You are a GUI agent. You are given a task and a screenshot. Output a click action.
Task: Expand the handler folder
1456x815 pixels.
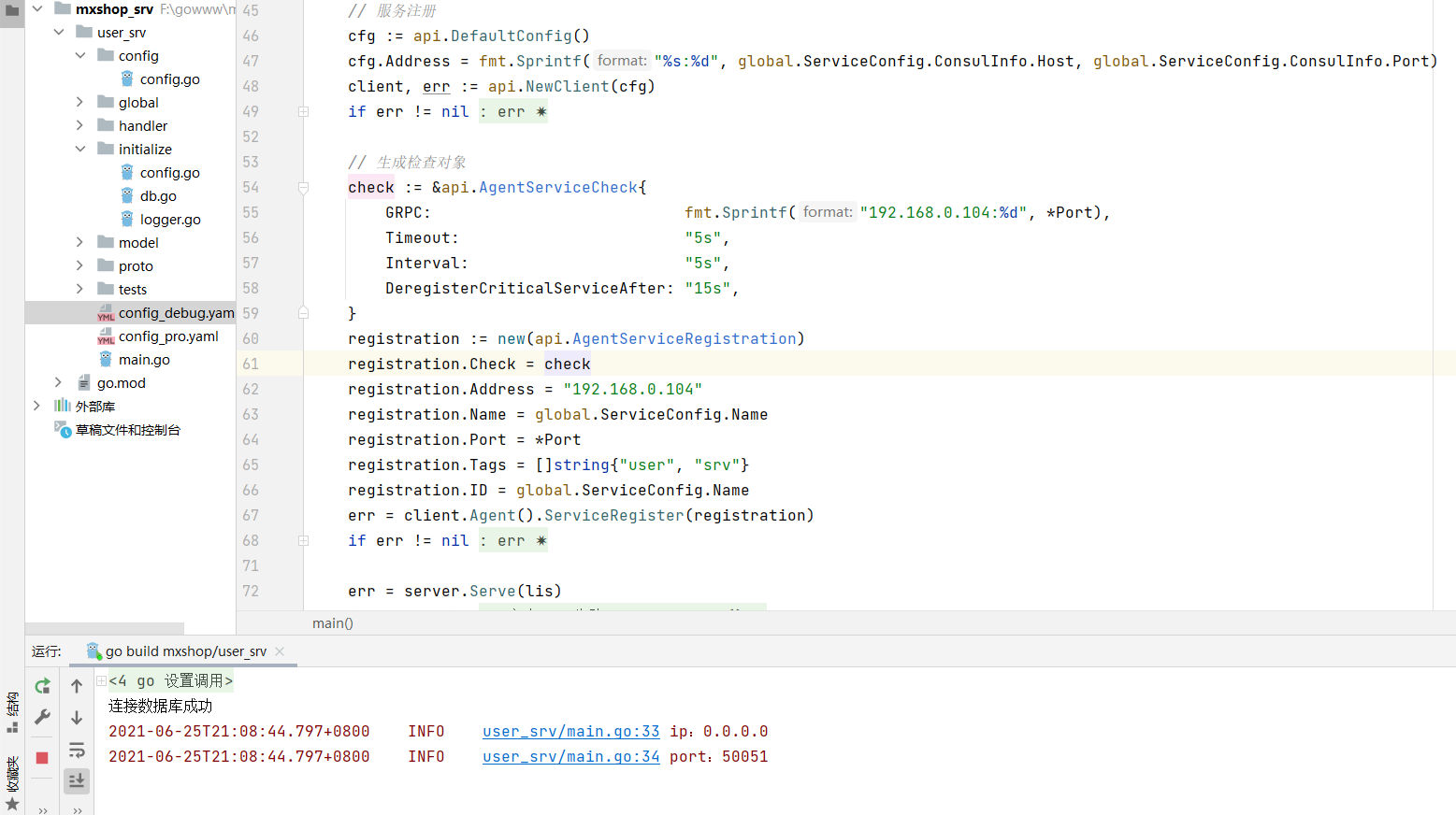coord(80,125)
